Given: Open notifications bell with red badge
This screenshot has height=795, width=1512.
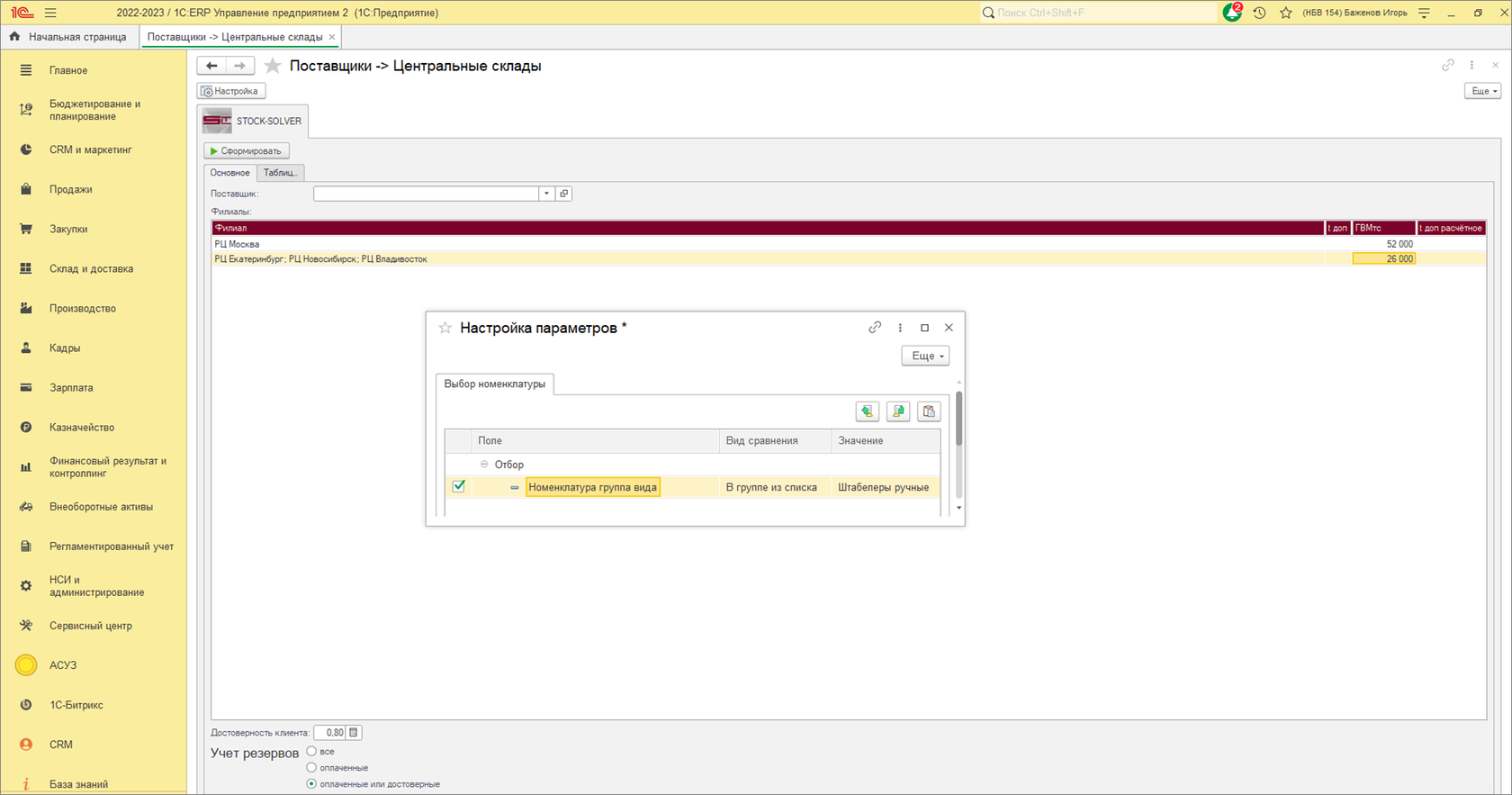Looking at the screenshot, I should [1232, 13].
